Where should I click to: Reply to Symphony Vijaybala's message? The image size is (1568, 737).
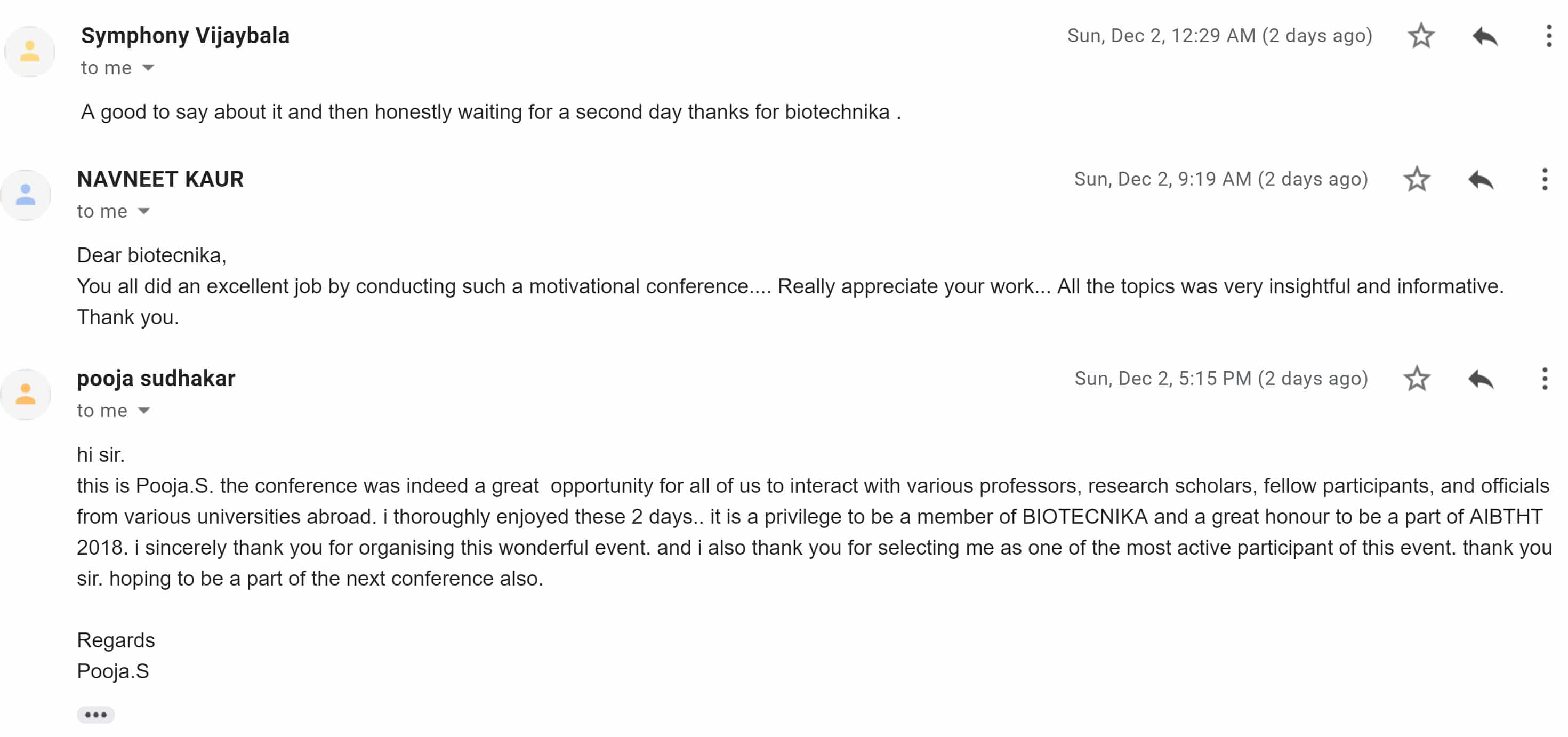pos(1485,37)
